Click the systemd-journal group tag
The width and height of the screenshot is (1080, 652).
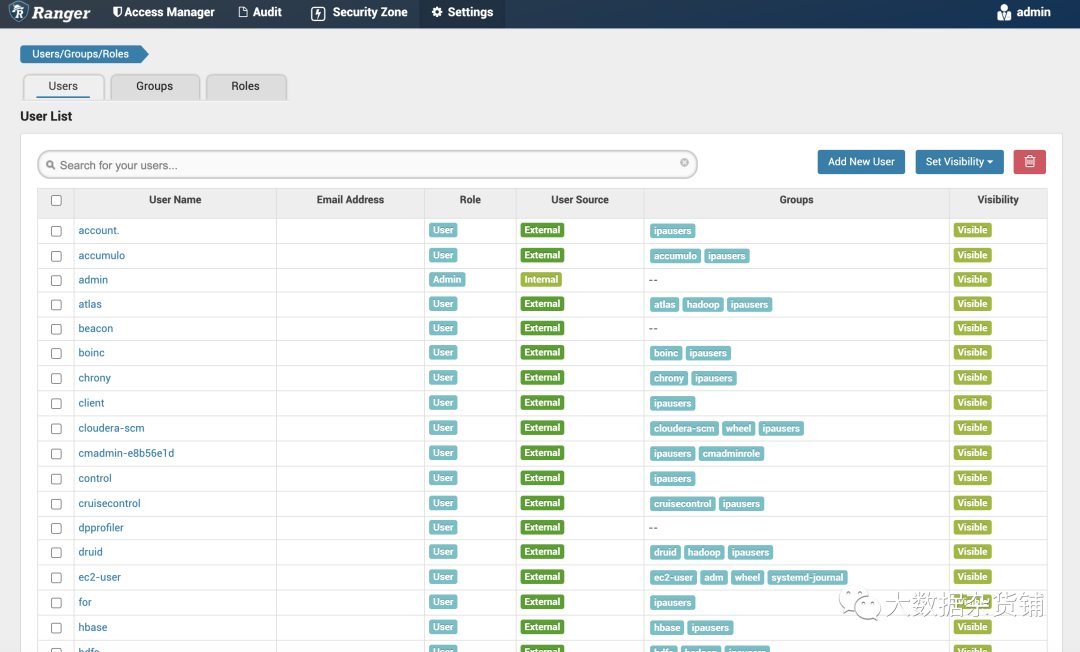(807, 578)
